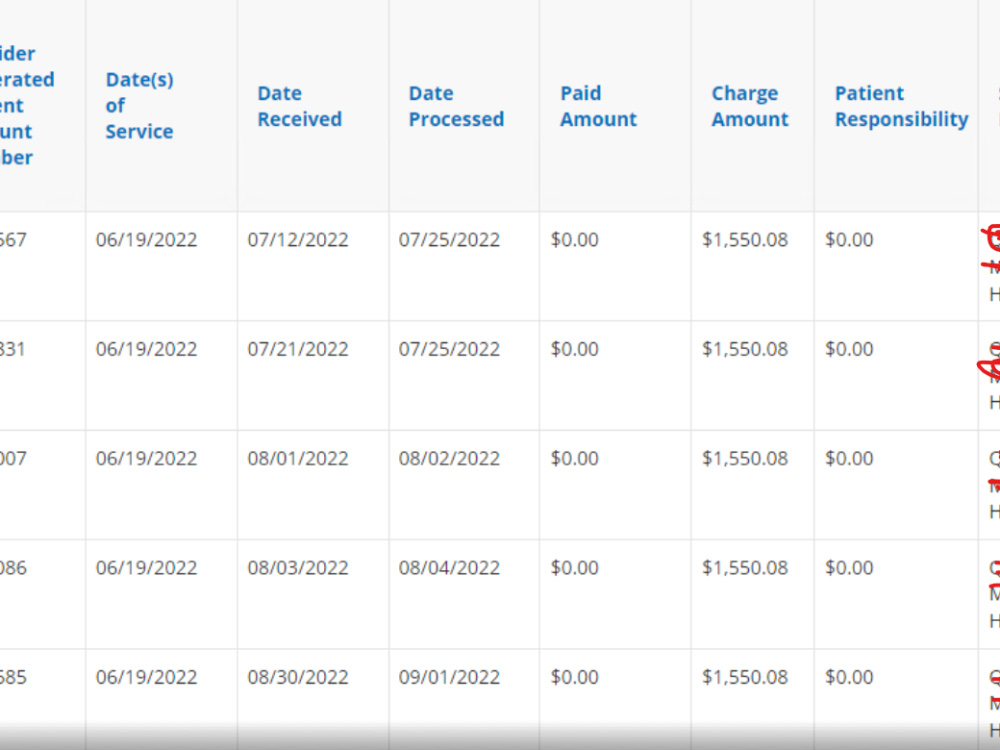Click account number ending 007
Viewport: 1000px width, 750px height.
click(x=13, y=459)
